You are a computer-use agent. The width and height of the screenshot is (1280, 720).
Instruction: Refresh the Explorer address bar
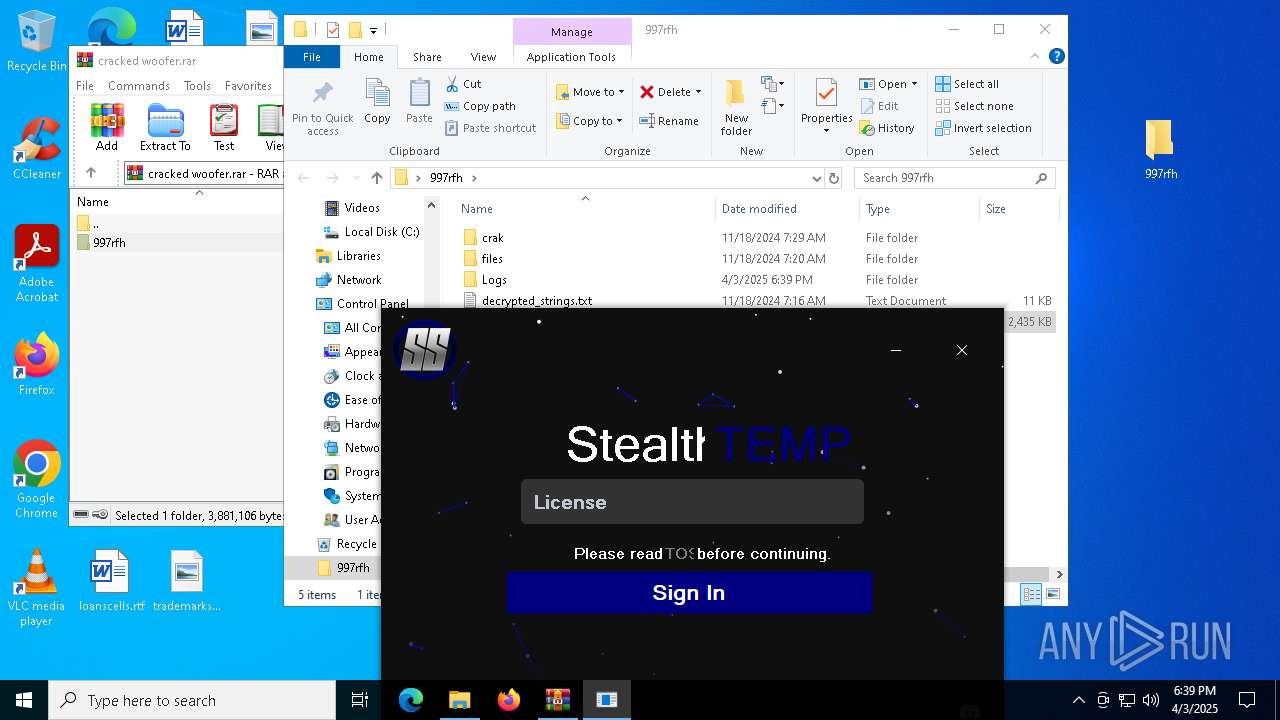(x=834, y=178)
